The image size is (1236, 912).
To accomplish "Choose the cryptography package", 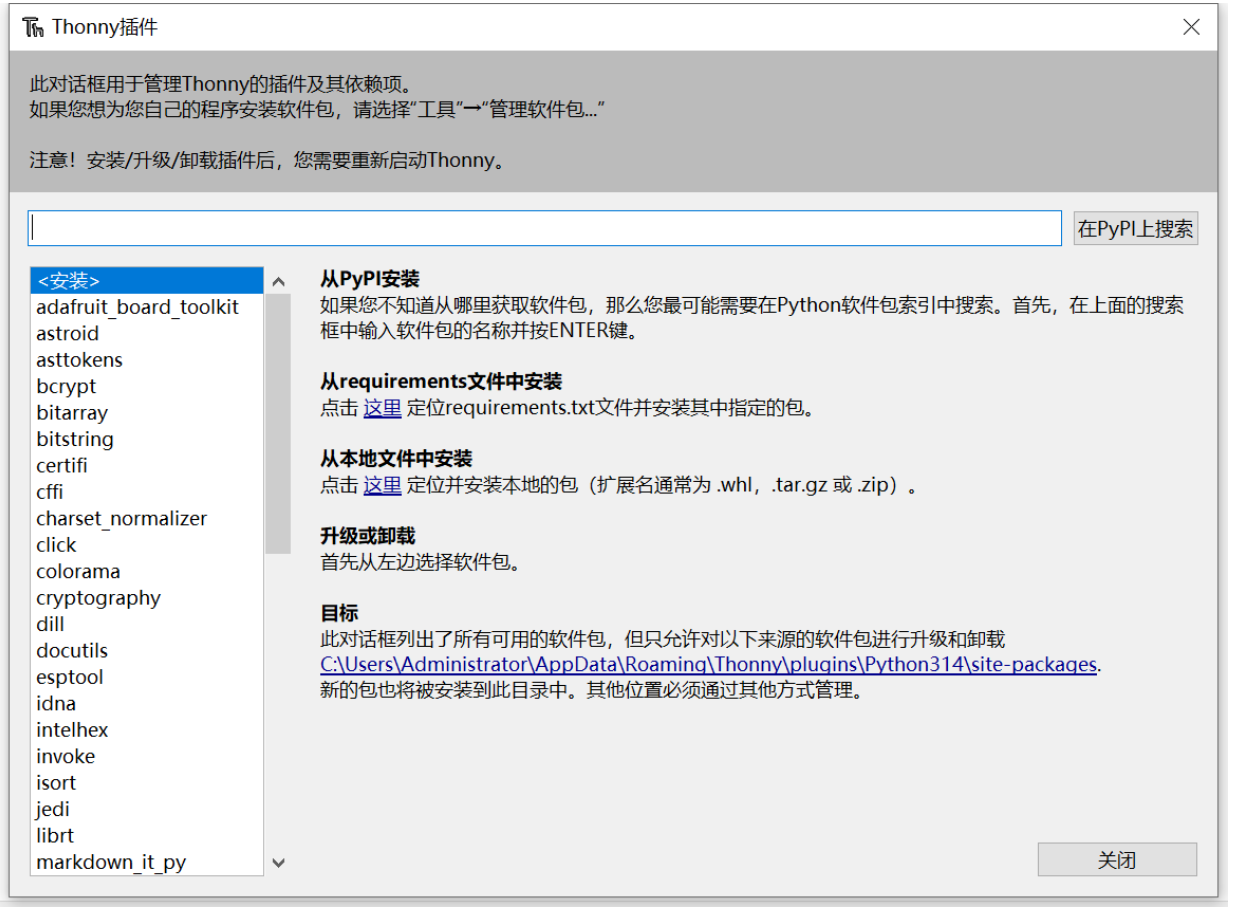I will coord(98,598).
